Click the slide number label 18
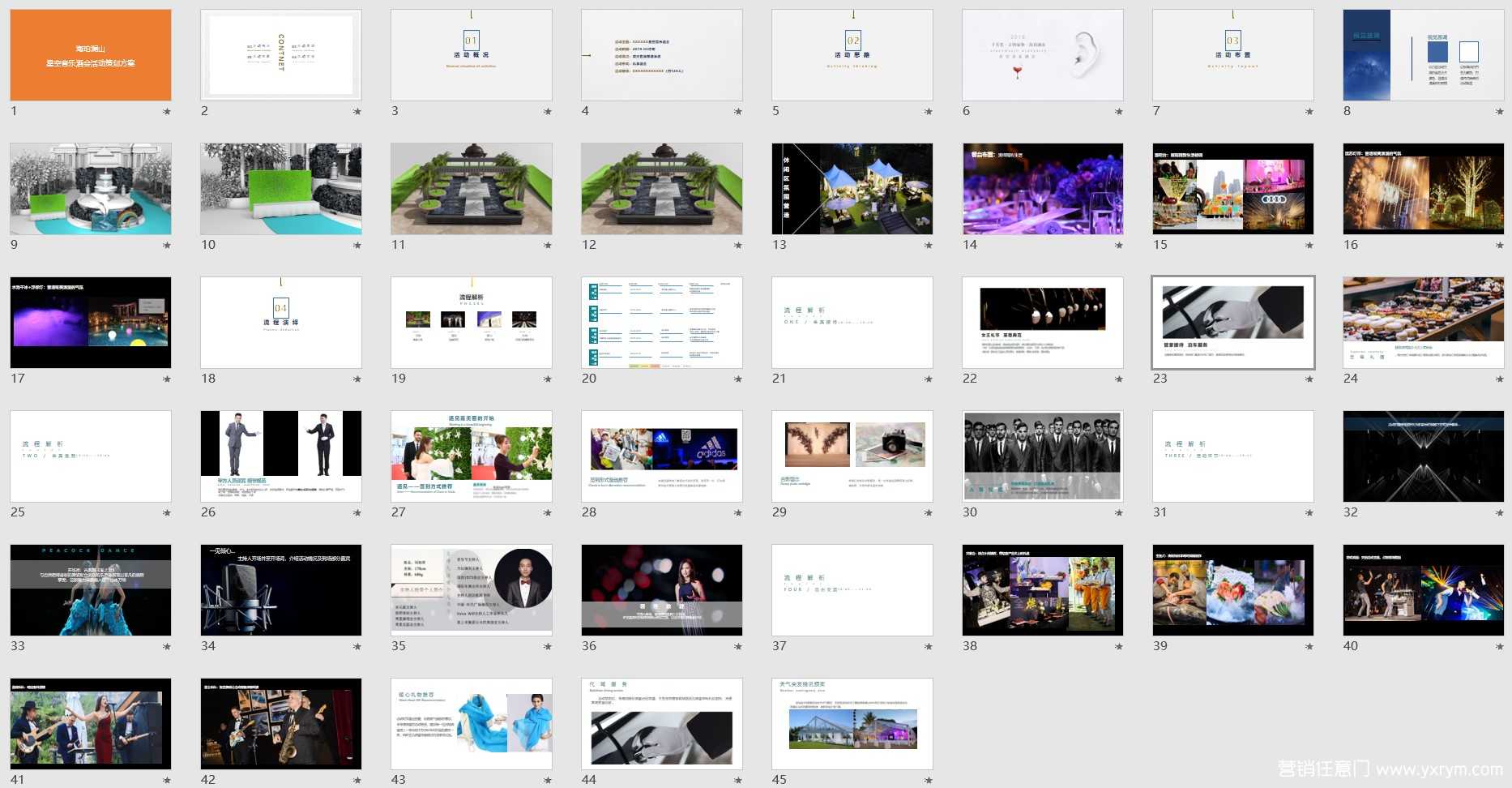This screenshot has height=788, width=1512. [208, 379]
